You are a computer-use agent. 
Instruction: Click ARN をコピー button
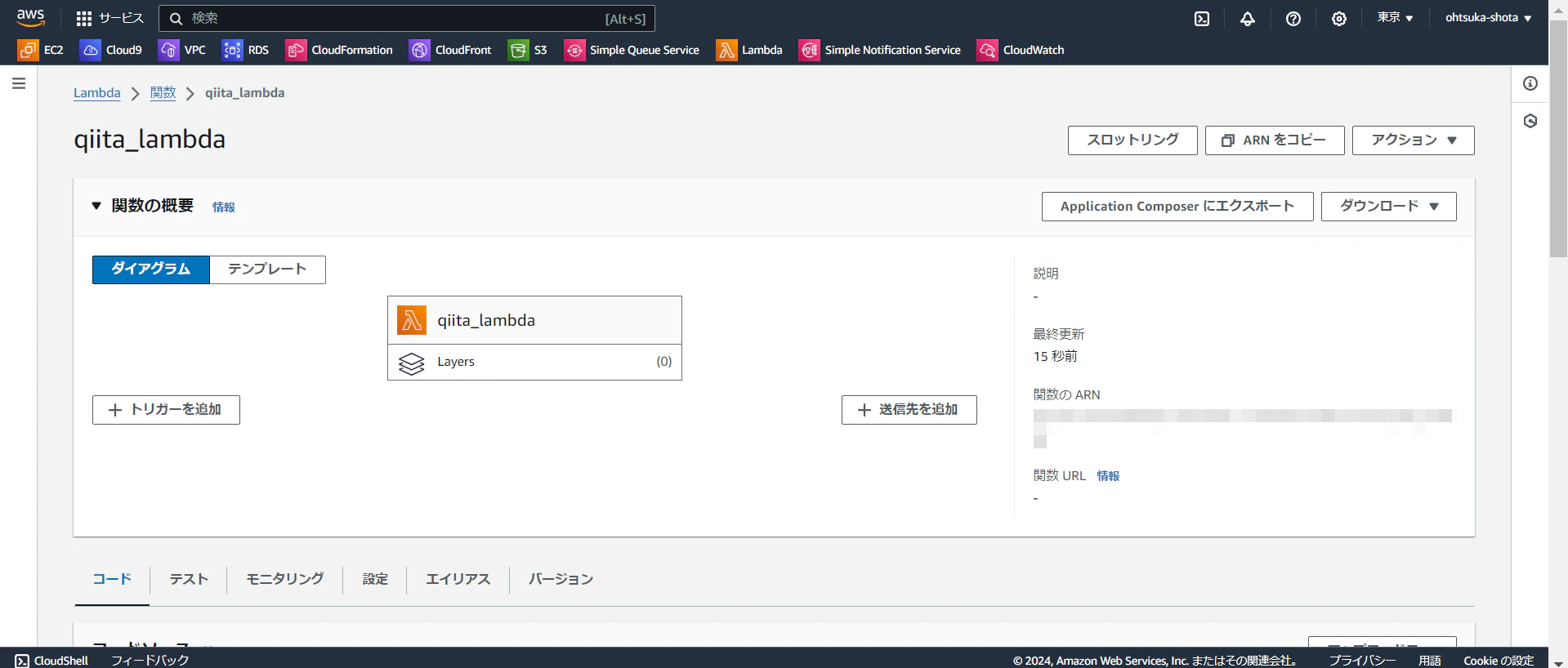[x=1275, y=140]
